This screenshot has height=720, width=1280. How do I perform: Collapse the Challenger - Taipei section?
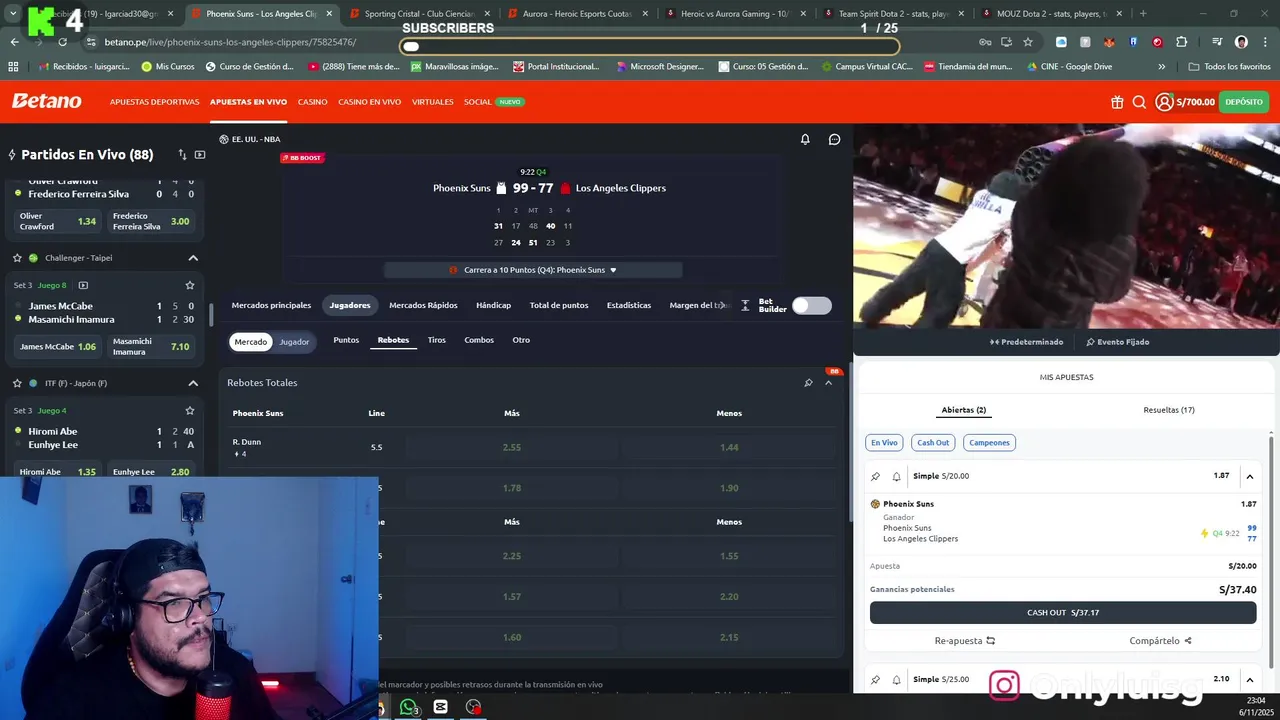tap(193, 258)
